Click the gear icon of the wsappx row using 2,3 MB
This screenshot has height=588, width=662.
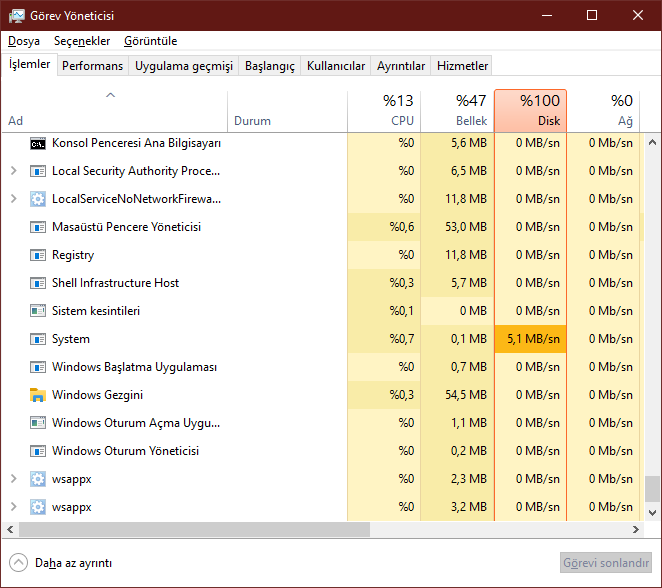point(38,479)
